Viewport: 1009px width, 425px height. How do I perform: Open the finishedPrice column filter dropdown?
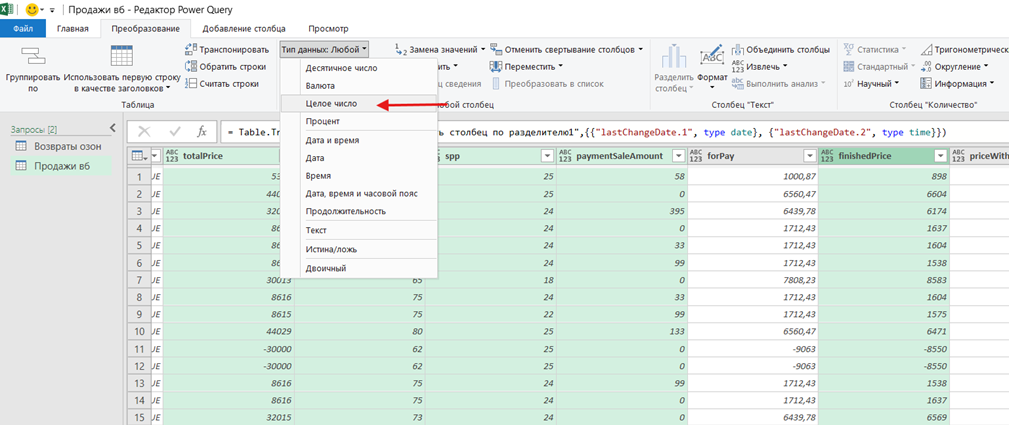[940, 156]
